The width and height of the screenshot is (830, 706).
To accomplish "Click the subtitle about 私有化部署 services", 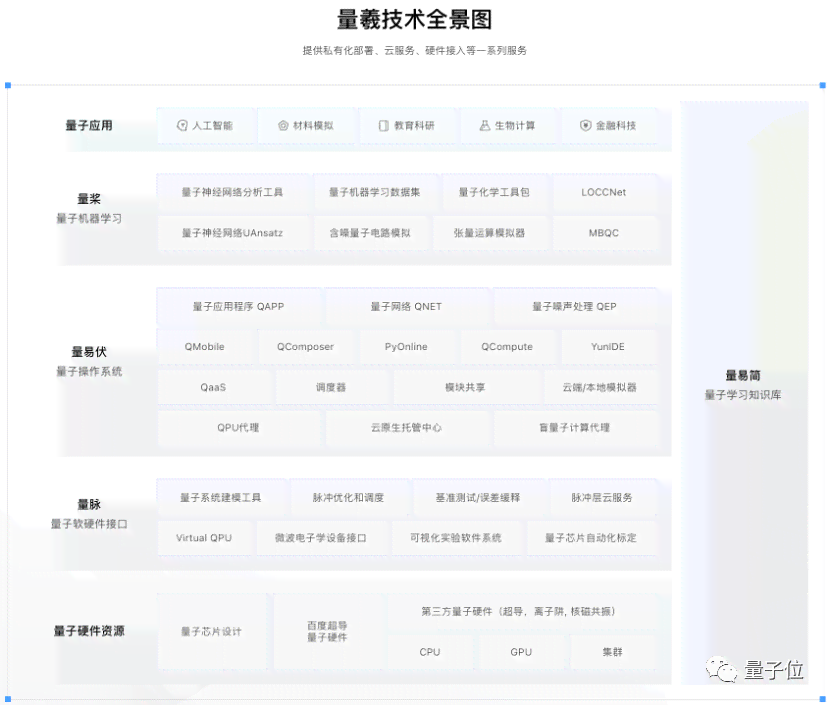I will point(414,50).
